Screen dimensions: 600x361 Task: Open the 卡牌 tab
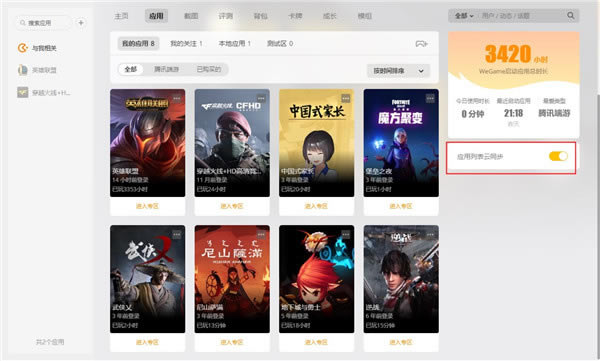(x=295, y=16)
